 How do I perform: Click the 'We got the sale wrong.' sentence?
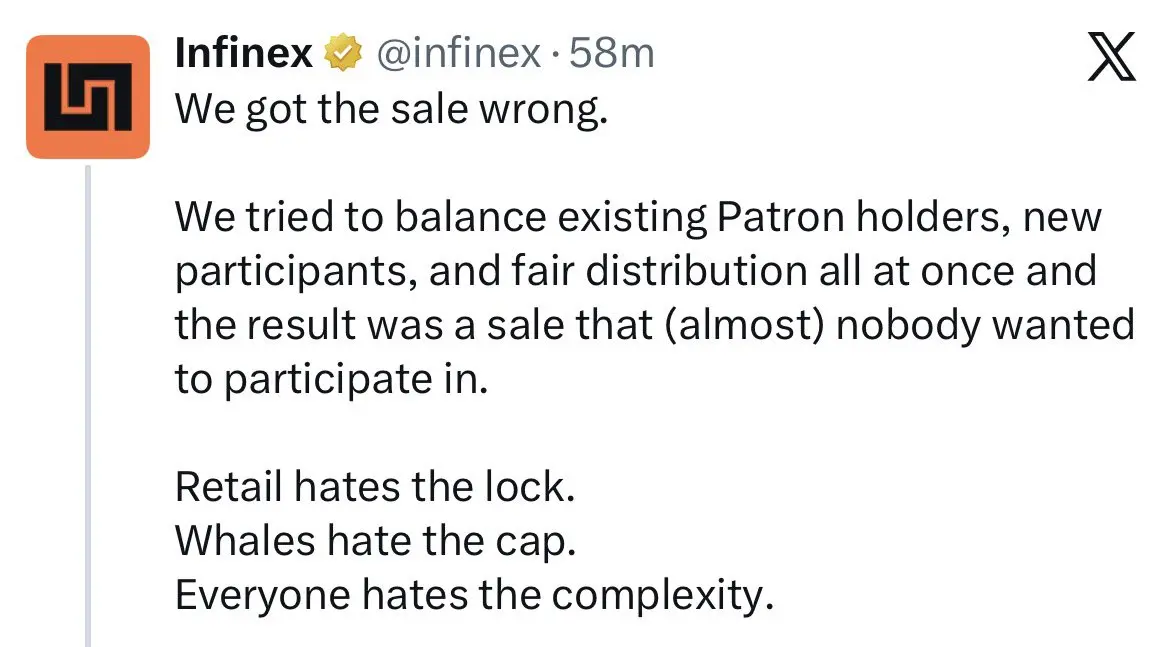point(391,109)
